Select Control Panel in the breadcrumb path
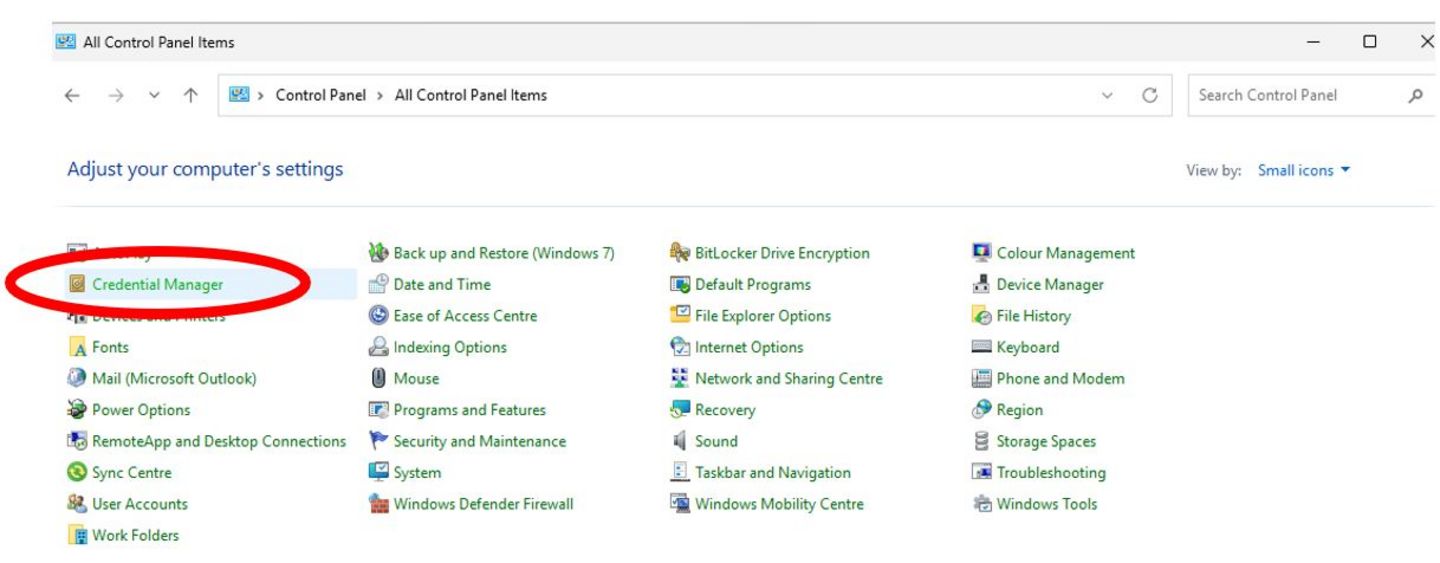 320,96
